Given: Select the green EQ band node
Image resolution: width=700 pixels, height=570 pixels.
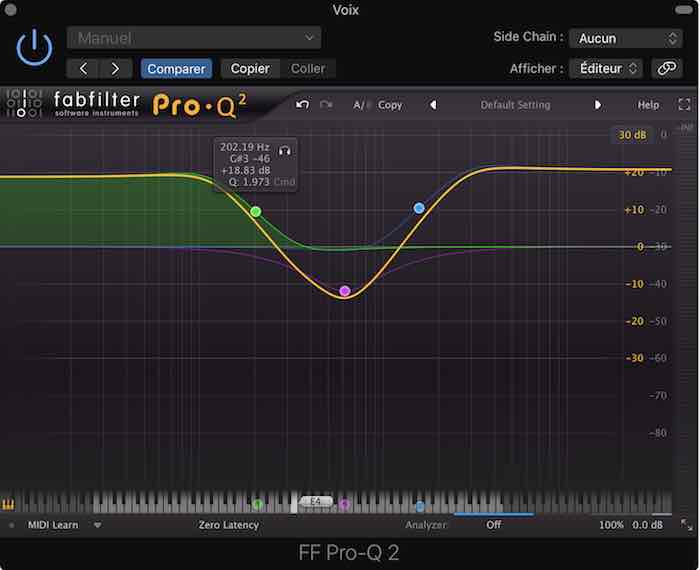Looking at the screenshot, I should (x=255, y=212).
